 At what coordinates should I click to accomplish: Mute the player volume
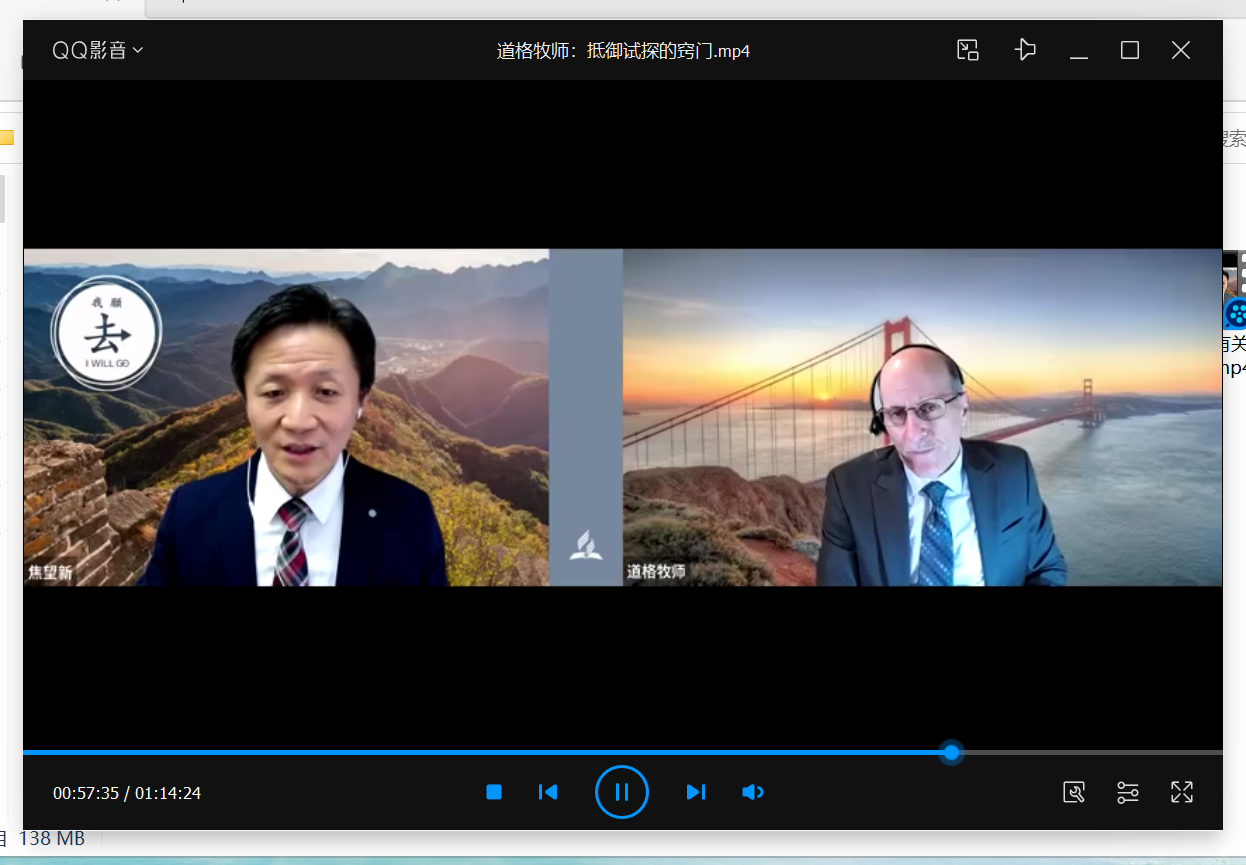(x=752, y=792)
